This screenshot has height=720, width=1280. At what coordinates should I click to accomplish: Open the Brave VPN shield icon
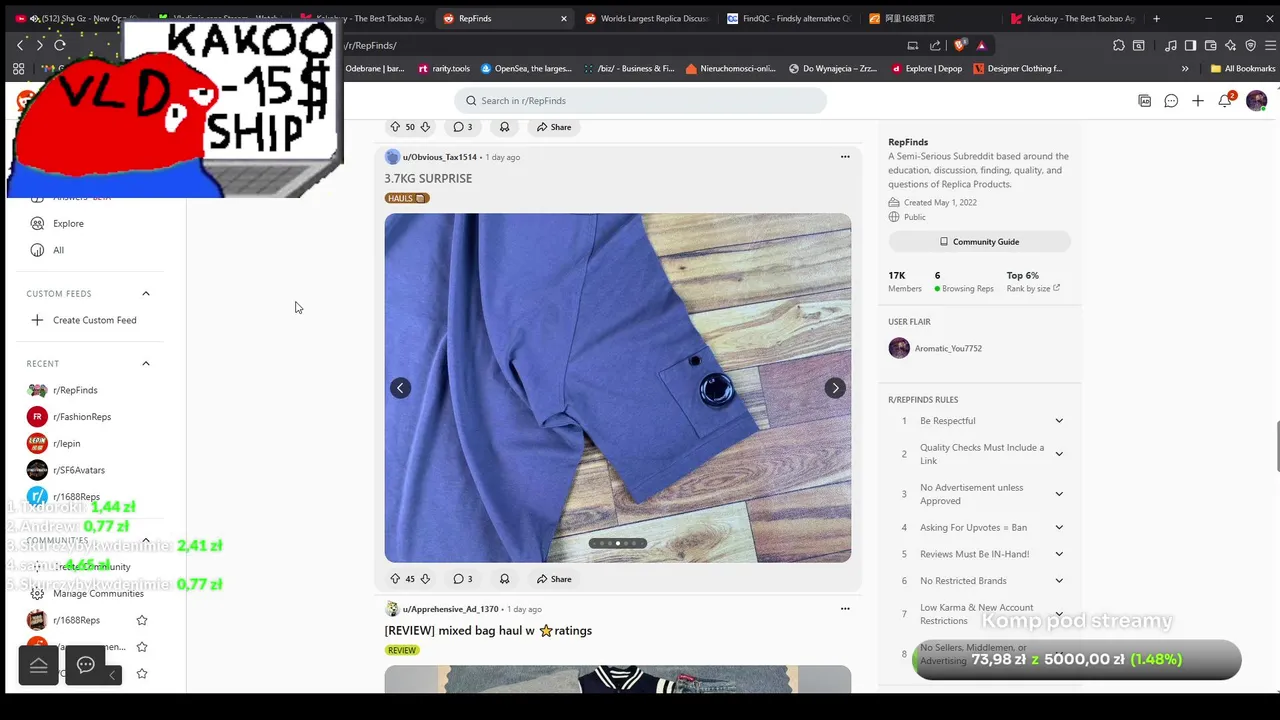[x=1250, y=45]
